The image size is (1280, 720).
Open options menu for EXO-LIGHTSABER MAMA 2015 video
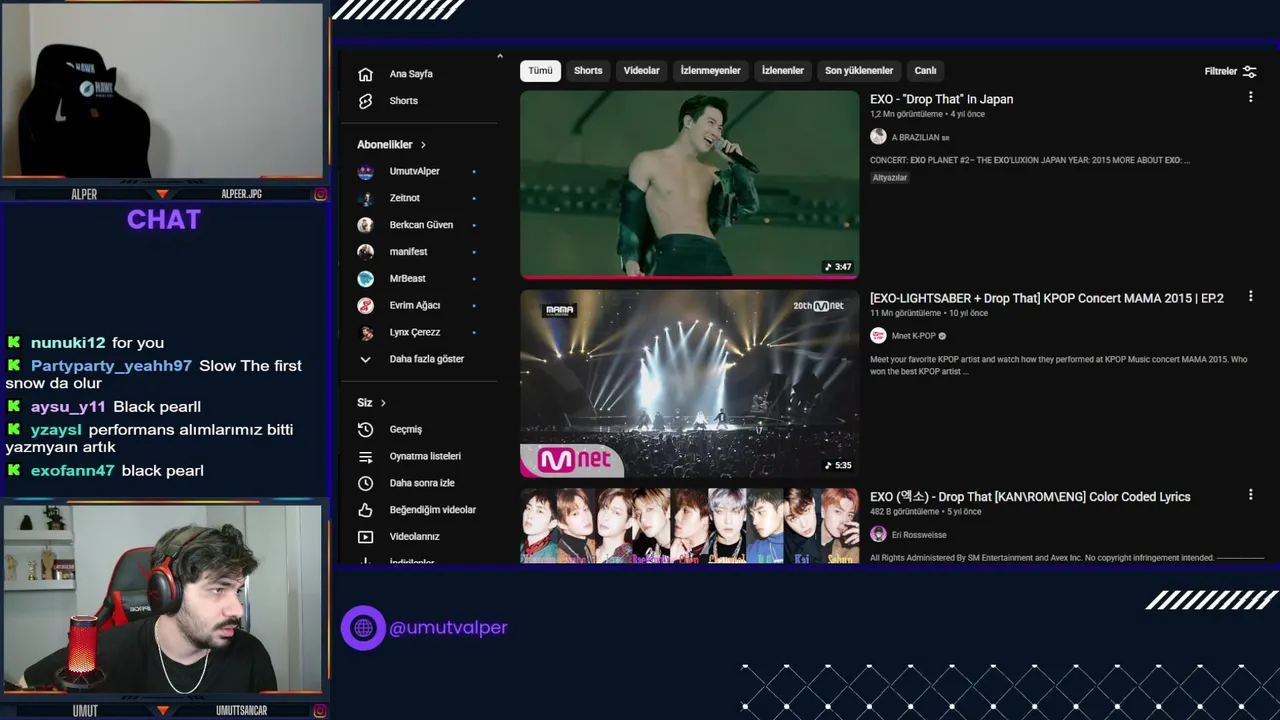click(1250, 297)
